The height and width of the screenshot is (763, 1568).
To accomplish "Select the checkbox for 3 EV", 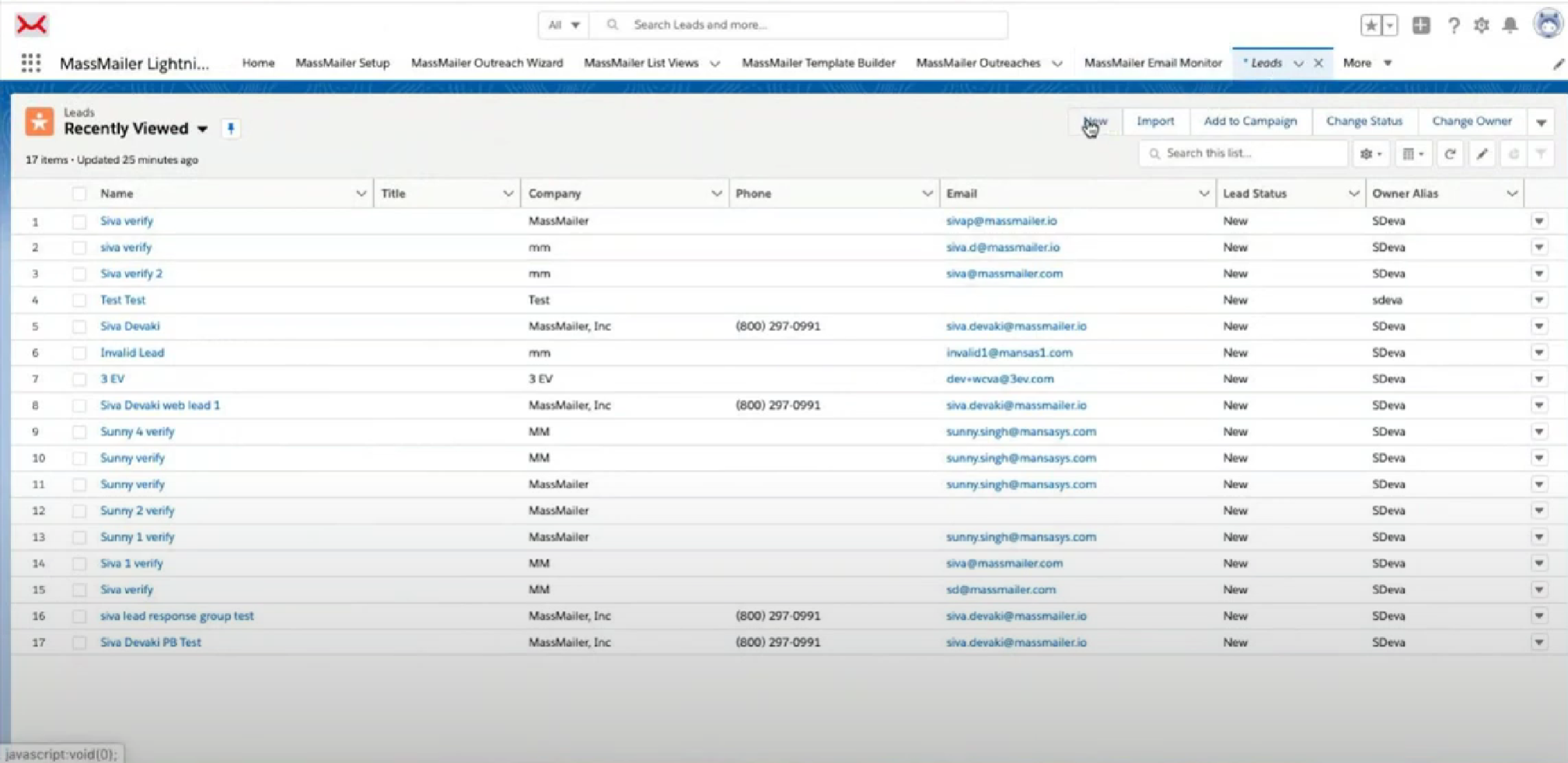I will pos(79,379).
